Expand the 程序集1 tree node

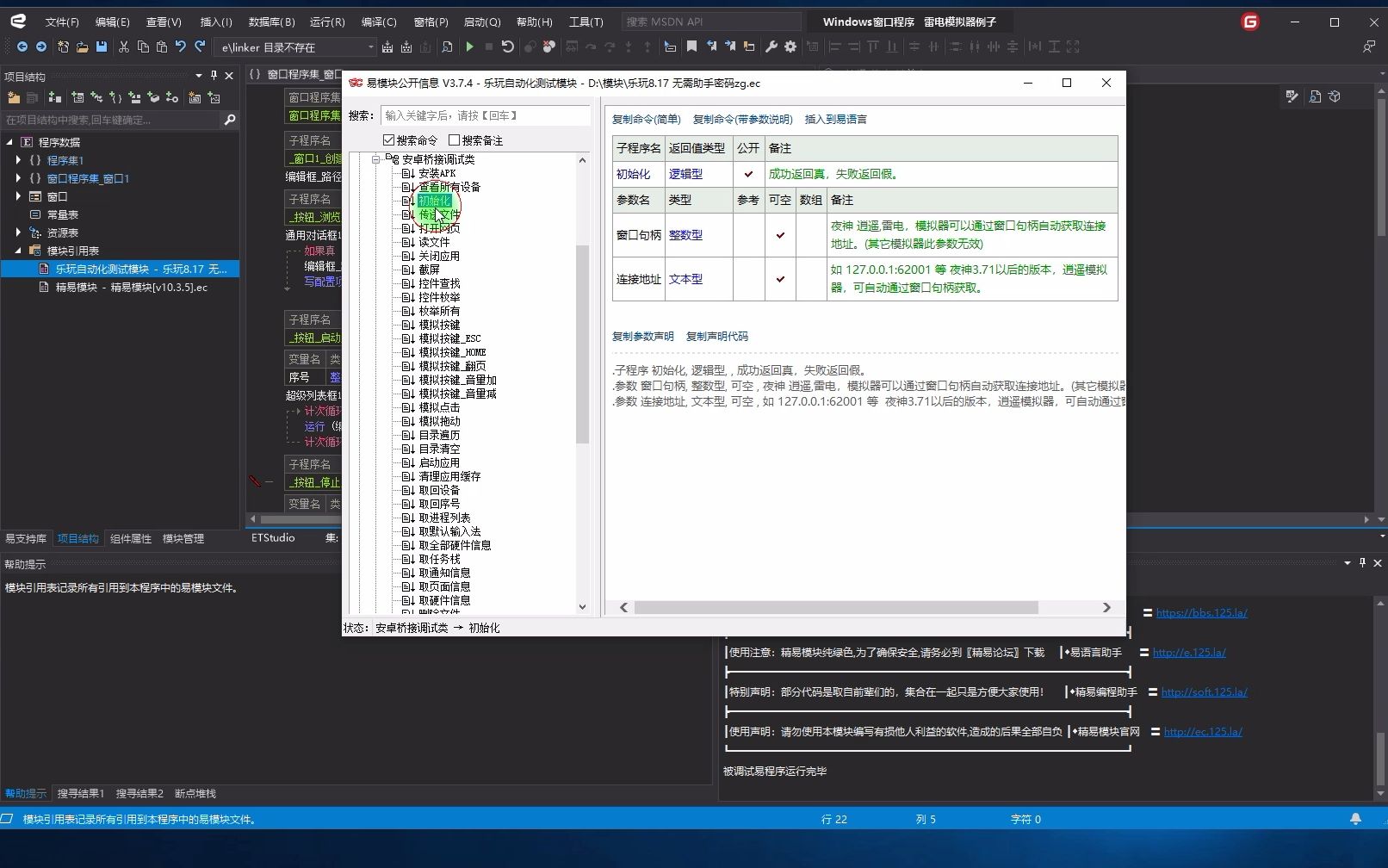pyautogui.click(x=19, y=160)
